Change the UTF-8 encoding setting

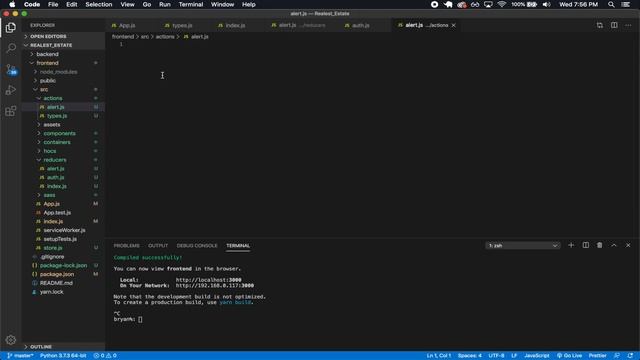pyautogui.click(x=496, y=356)
